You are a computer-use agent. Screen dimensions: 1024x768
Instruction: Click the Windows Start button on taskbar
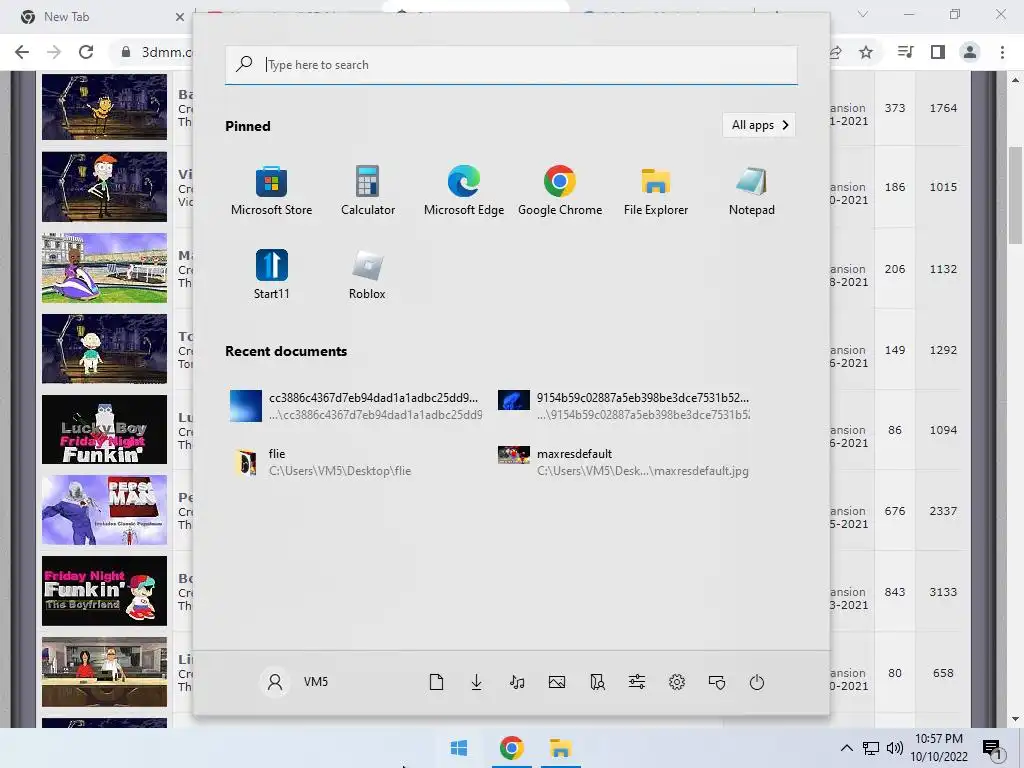[x=459, y=748]
